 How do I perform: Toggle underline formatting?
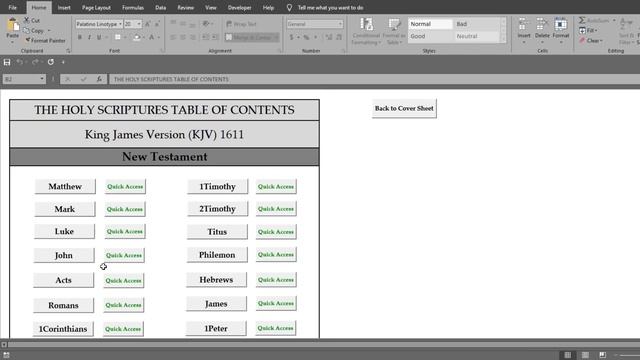[99, 37]
